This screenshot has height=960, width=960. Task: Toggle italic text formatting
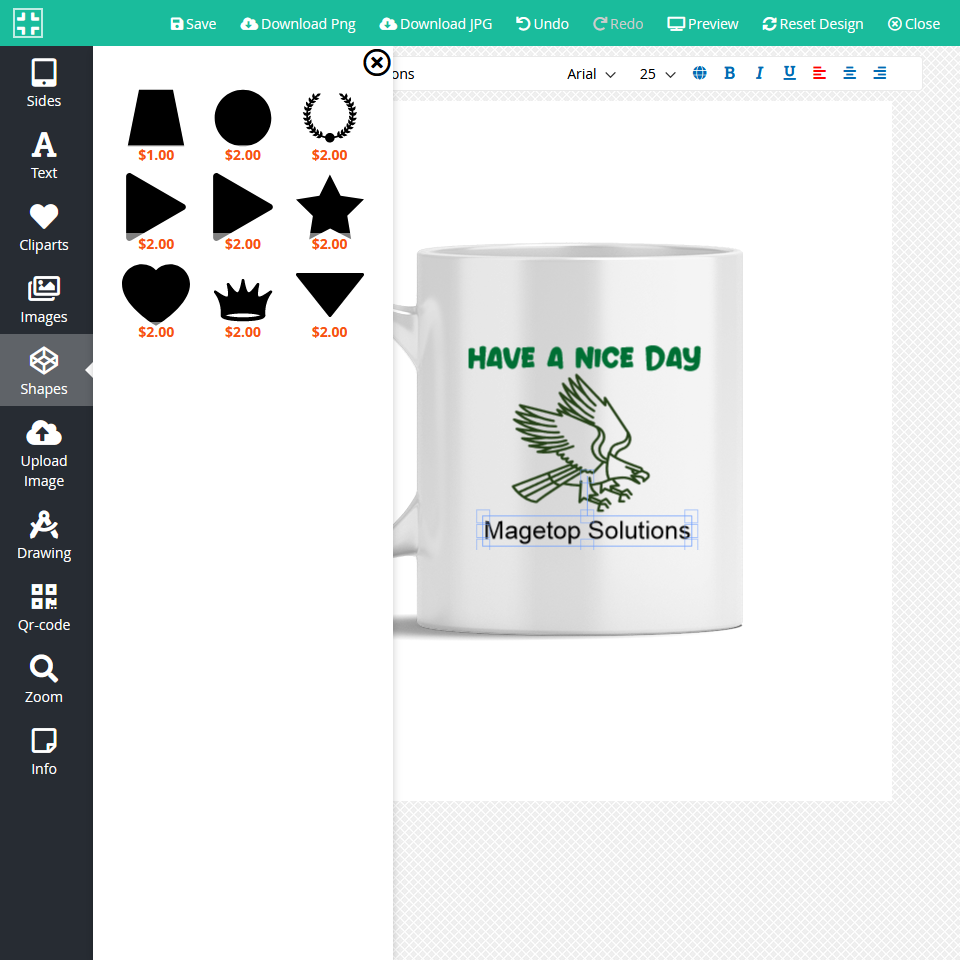click(759, 73)
